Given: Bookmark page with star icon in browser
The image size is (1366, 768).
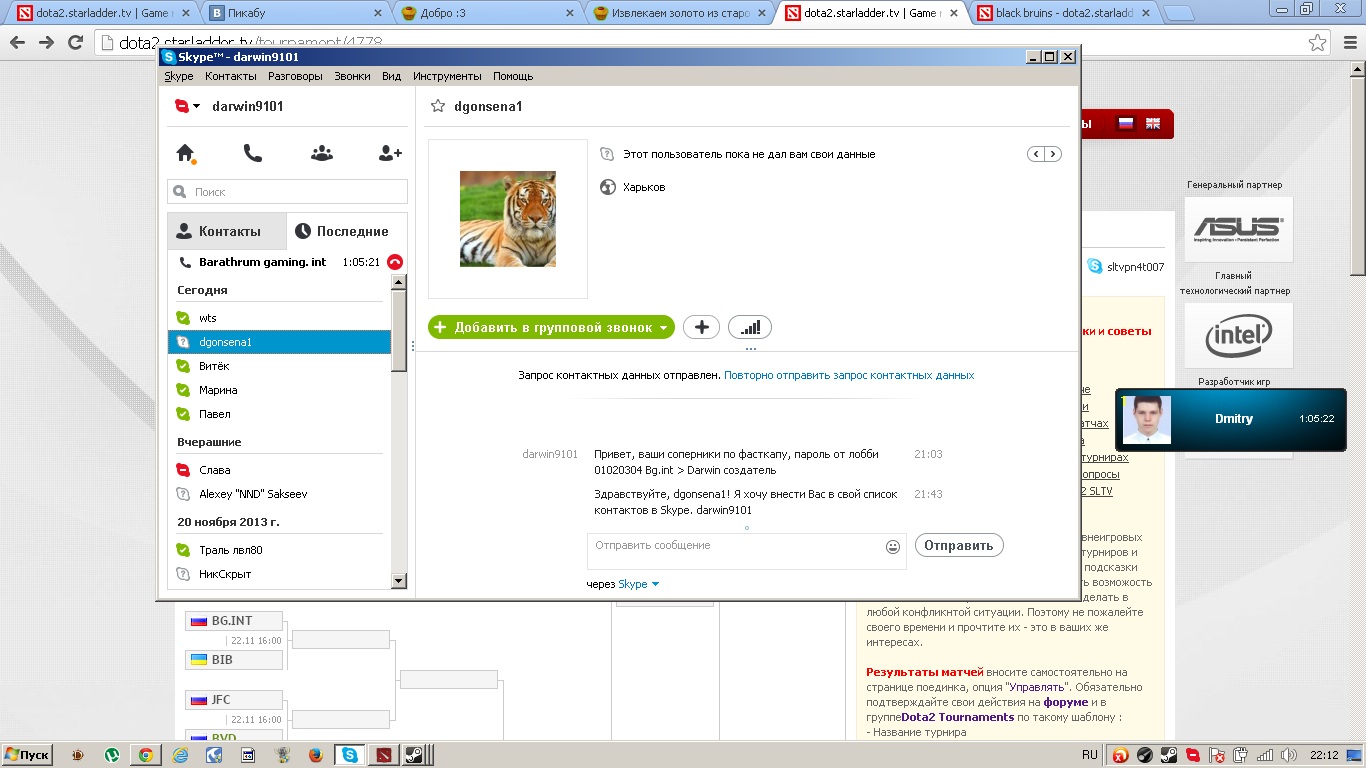Looking at the screenshot, I should coord(1318,42).
